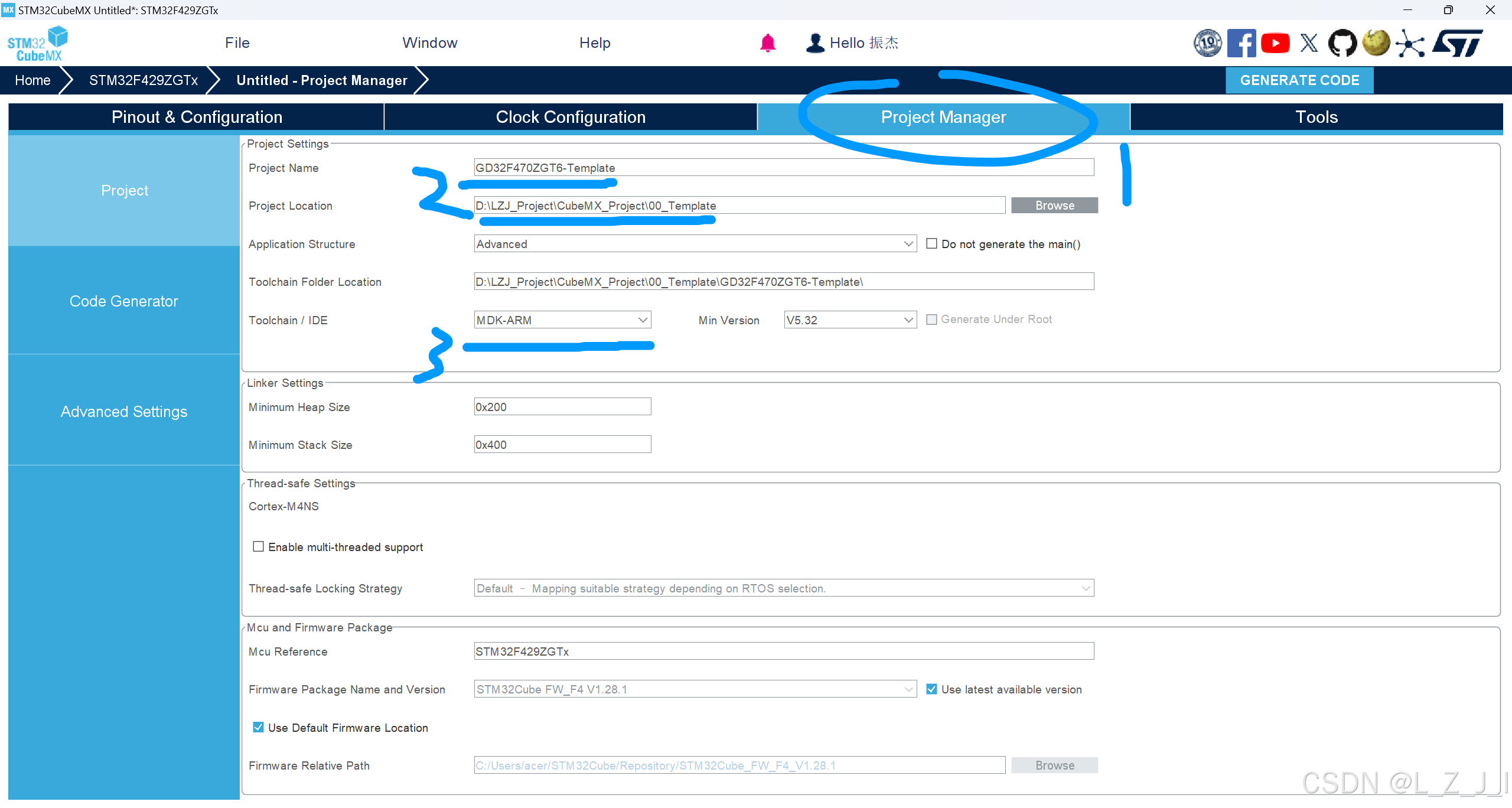Click the user account icon
Screen dimensions: 1512x808
click(815, 43)
